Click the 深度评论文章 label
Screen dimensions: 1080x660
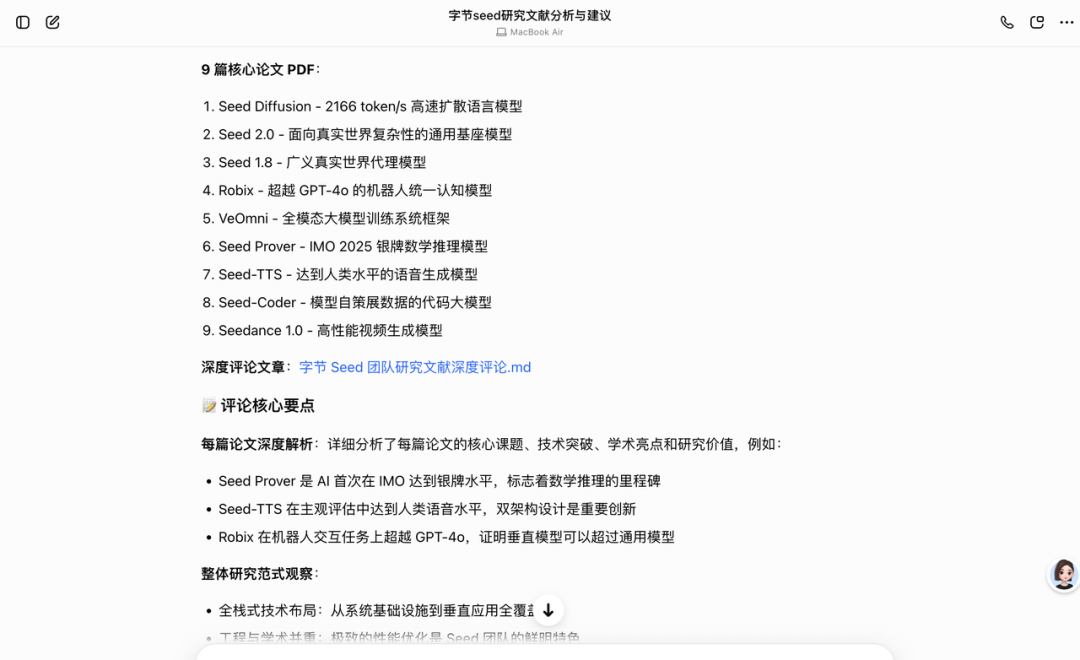(242, 367)
